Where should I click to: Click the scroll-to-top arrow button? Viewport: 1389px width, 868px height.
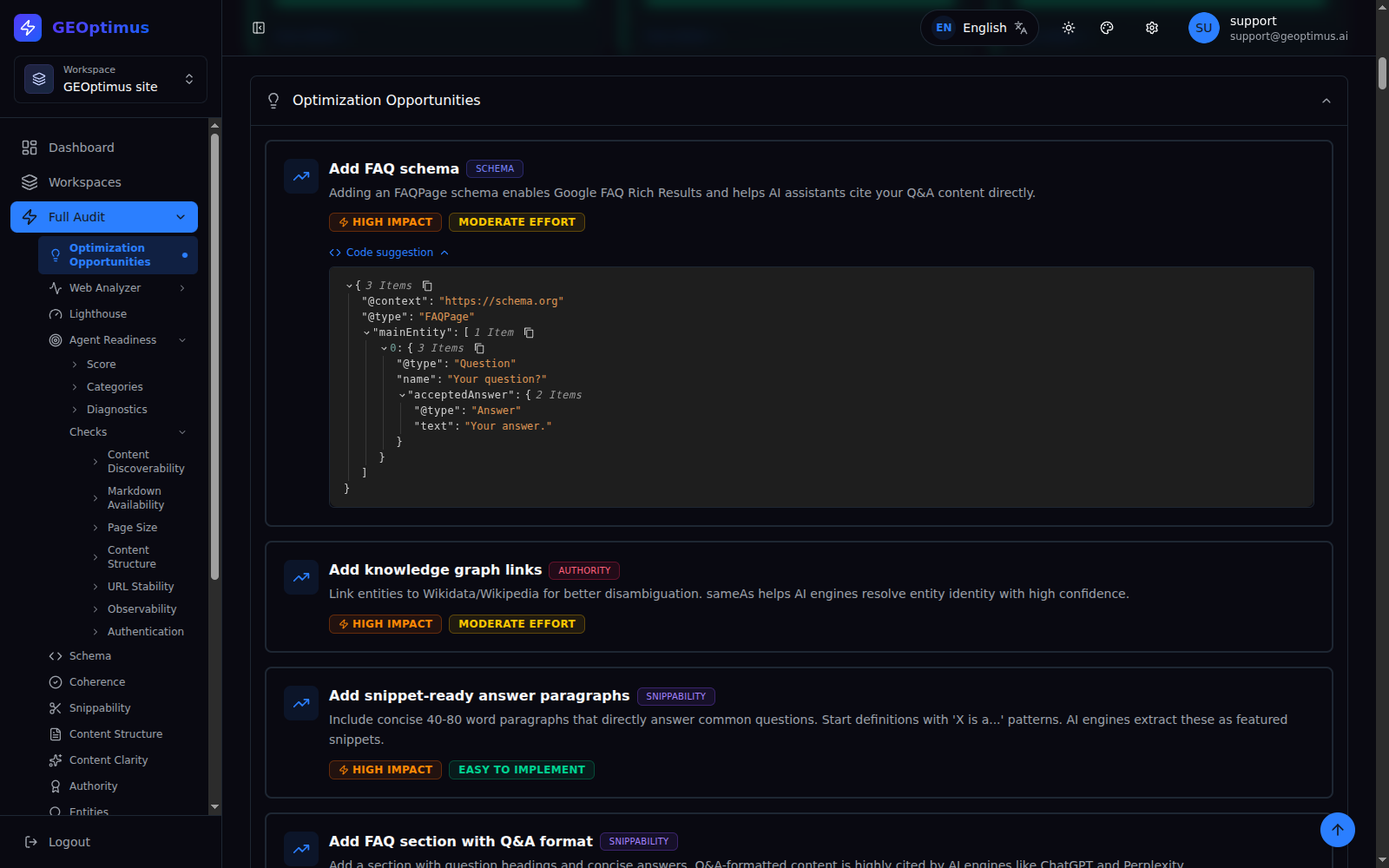point(1338,830)
